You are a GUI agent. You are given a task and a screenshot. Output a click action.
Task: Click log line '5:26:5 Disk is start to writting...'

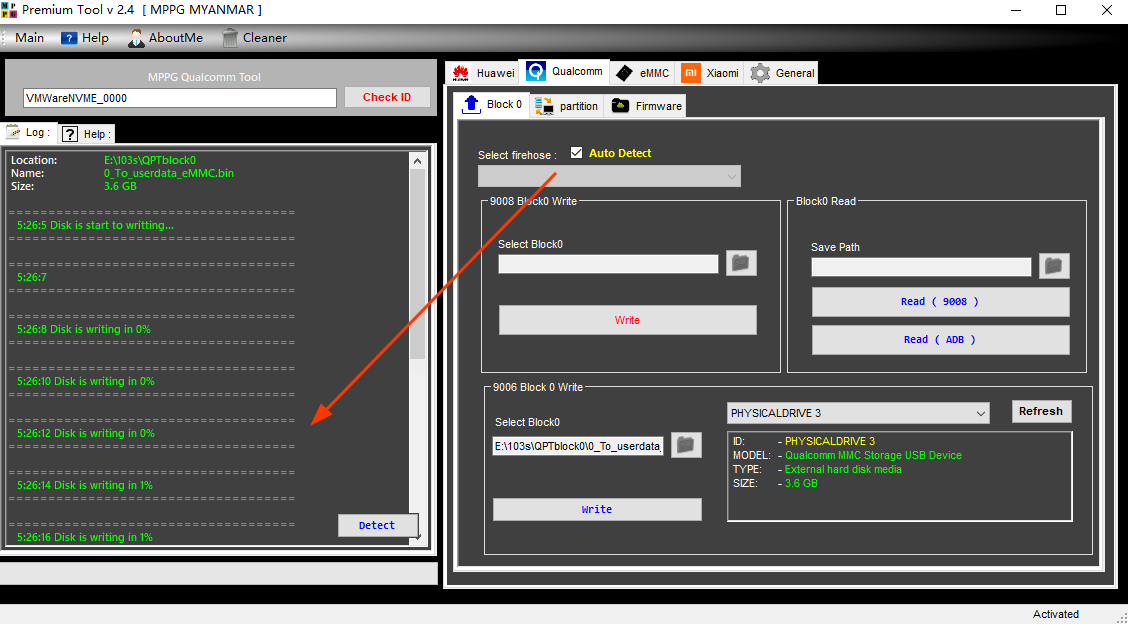coord(95,225)
